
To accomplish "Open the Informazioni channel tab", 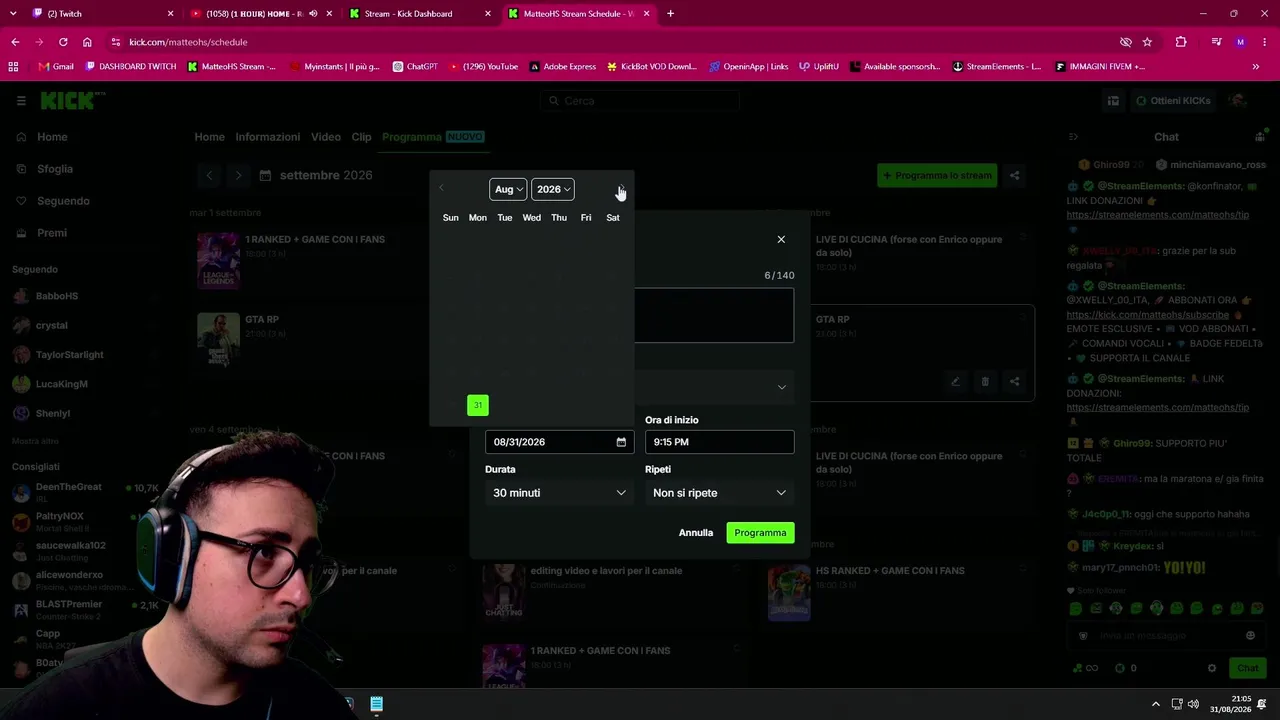I will (x=267, y=137).
